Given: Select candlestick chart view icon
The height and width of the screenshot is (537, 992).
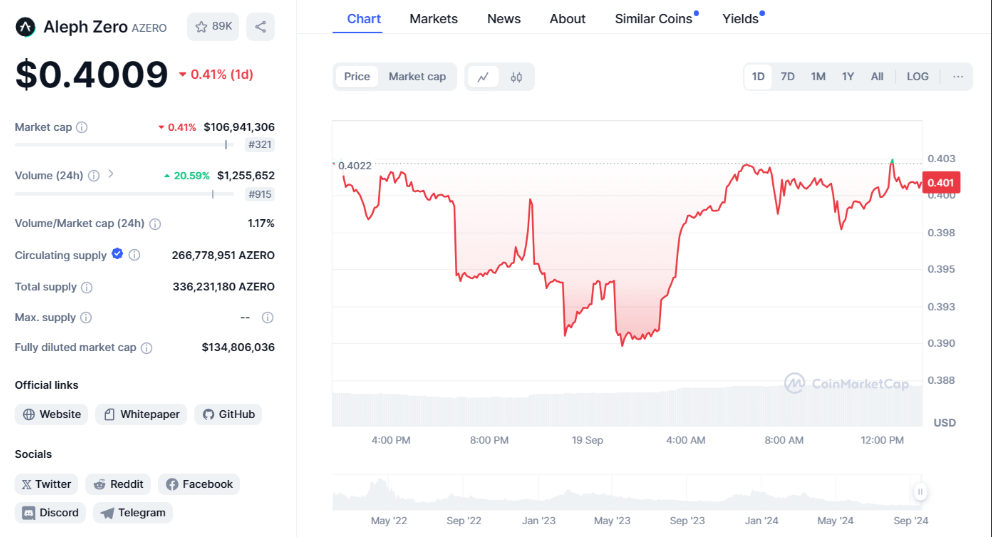Looking at the screenshot, I should click(516, 77).
